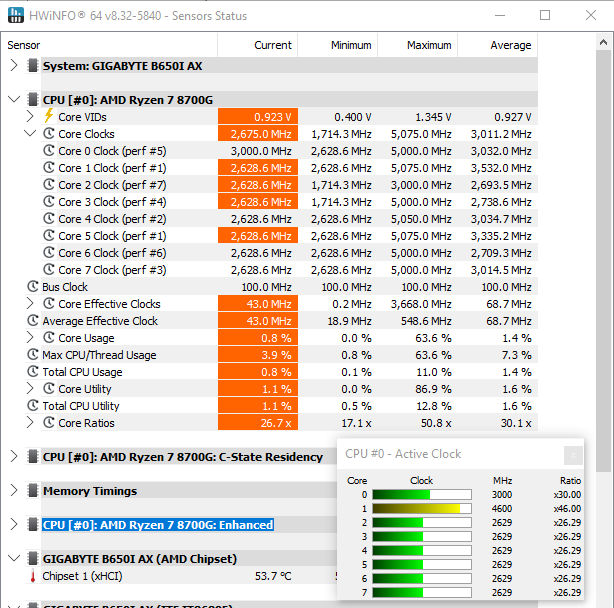This screenshot has height=608, width=614.
Task: Click the chip icon of C-State Residency sensor
Action: pyautogui.click(x=33, y=456)
